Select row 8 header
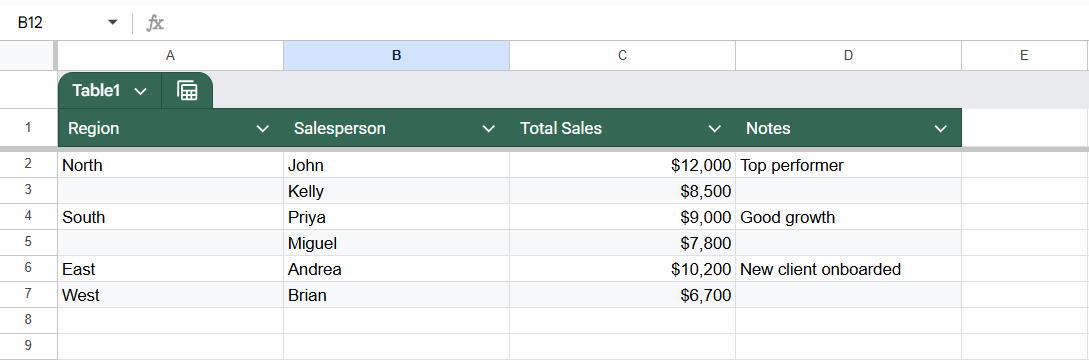 tap(28, 320)
